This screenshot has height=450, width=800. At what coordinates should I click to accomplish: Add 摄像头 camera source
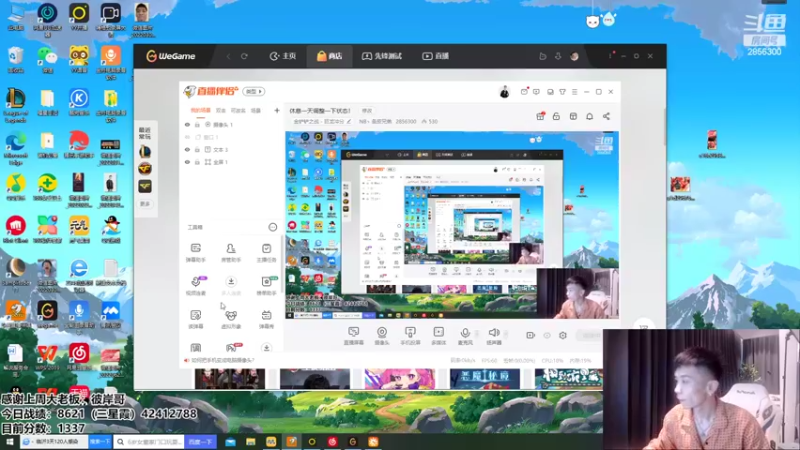[382, 336]
